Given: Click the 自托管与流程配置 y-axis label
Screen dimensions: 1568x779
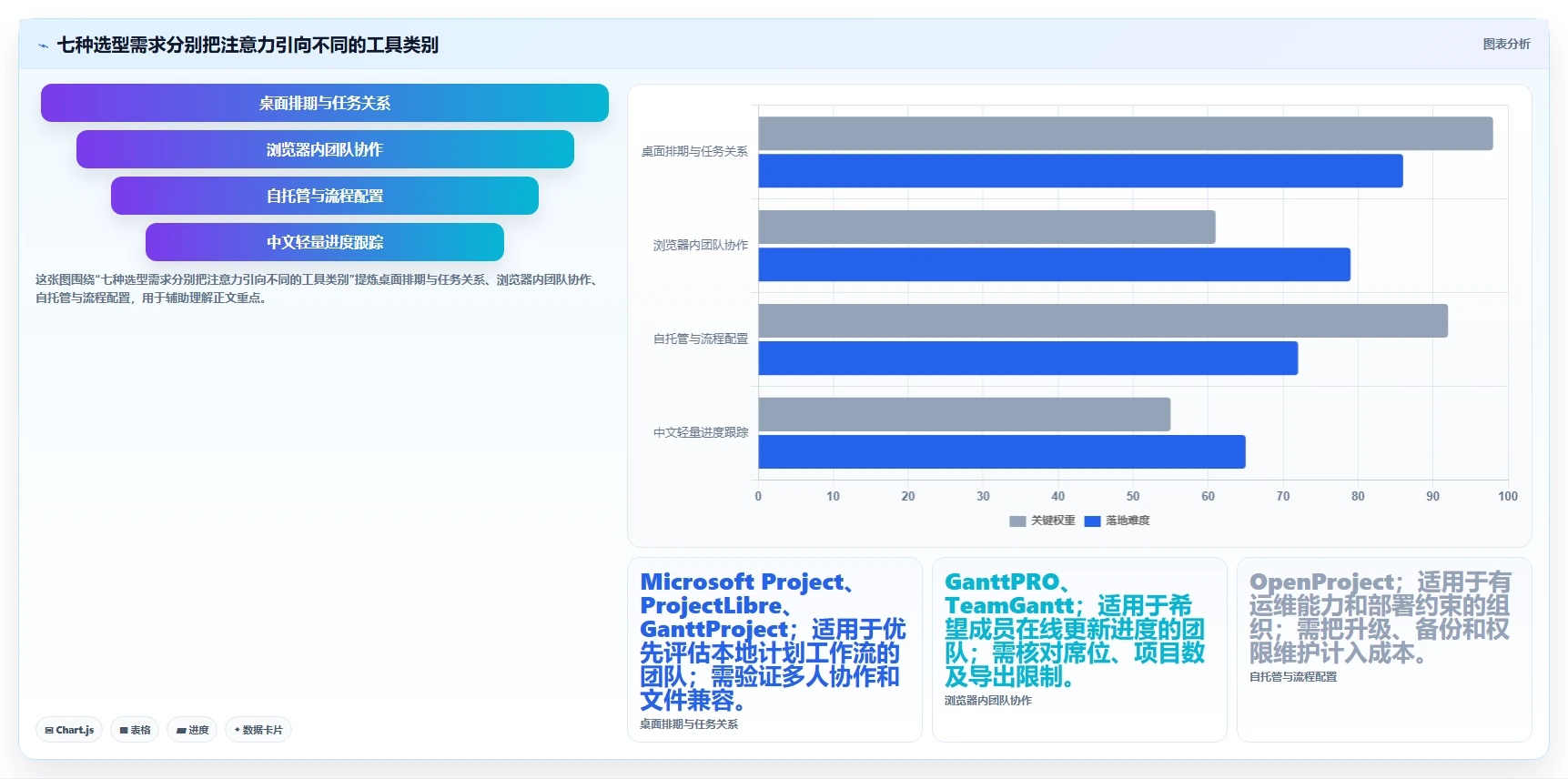Looking at the screenshot, I should (x=701, y=339).
